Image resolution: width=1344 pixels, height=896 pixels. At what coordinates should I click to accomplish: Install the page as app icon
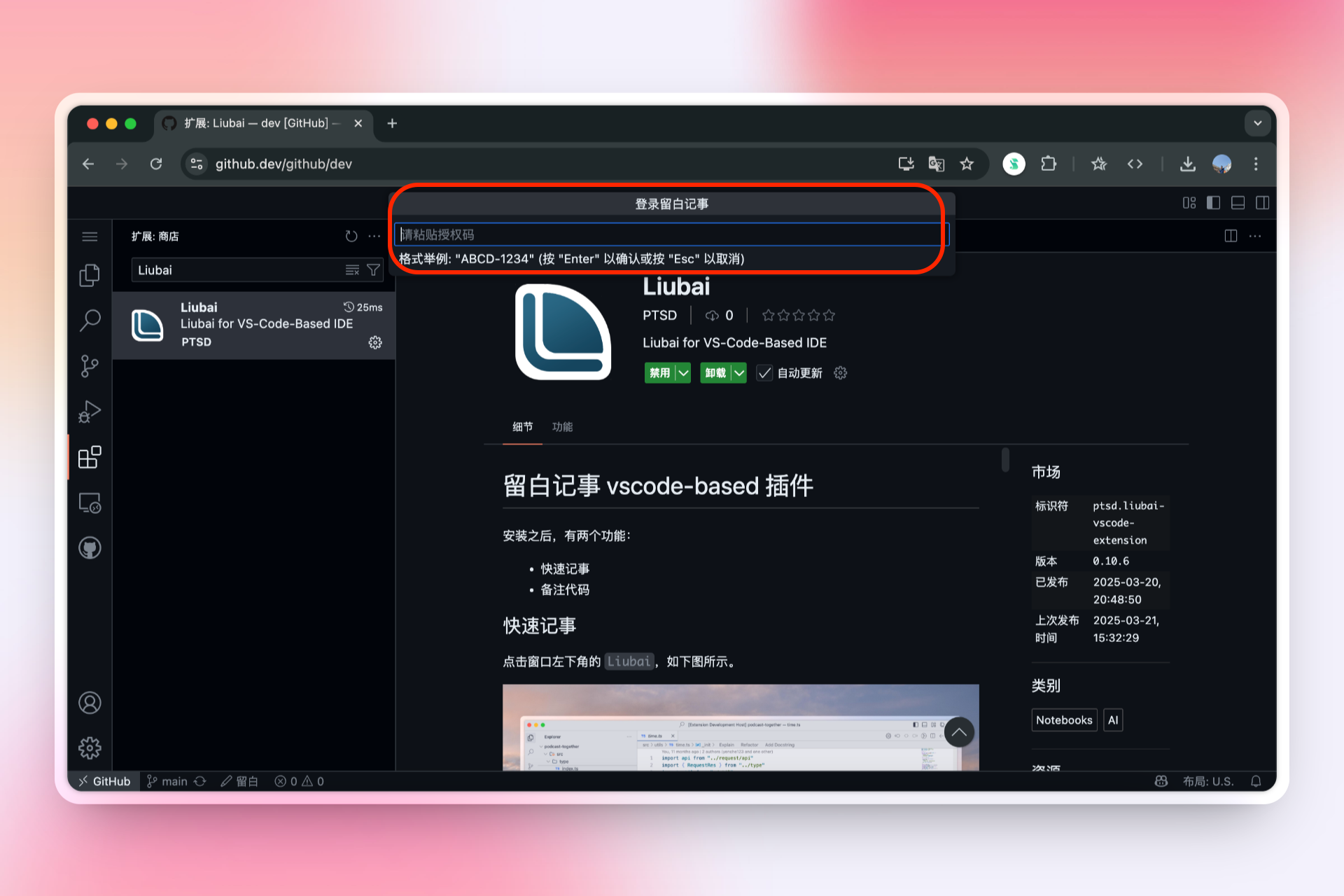[906, 164]
